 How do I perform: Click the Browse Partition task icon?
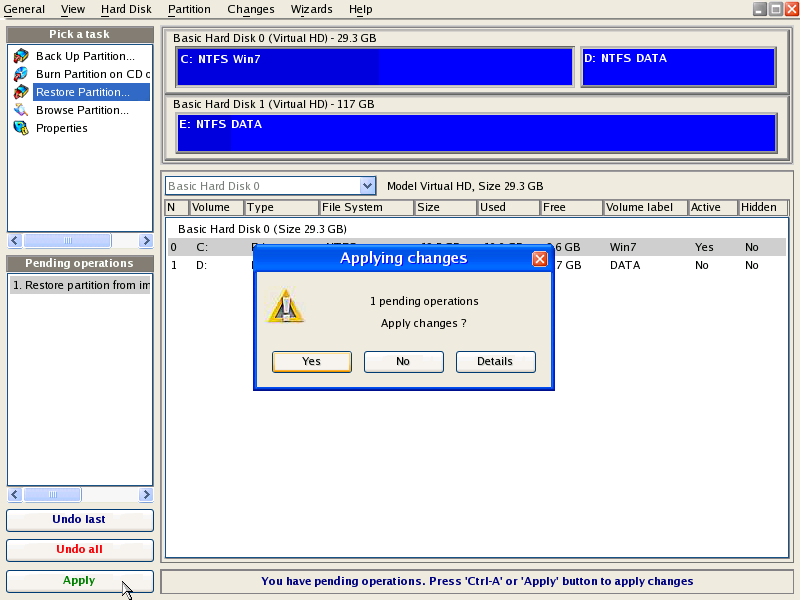(21, 110)
